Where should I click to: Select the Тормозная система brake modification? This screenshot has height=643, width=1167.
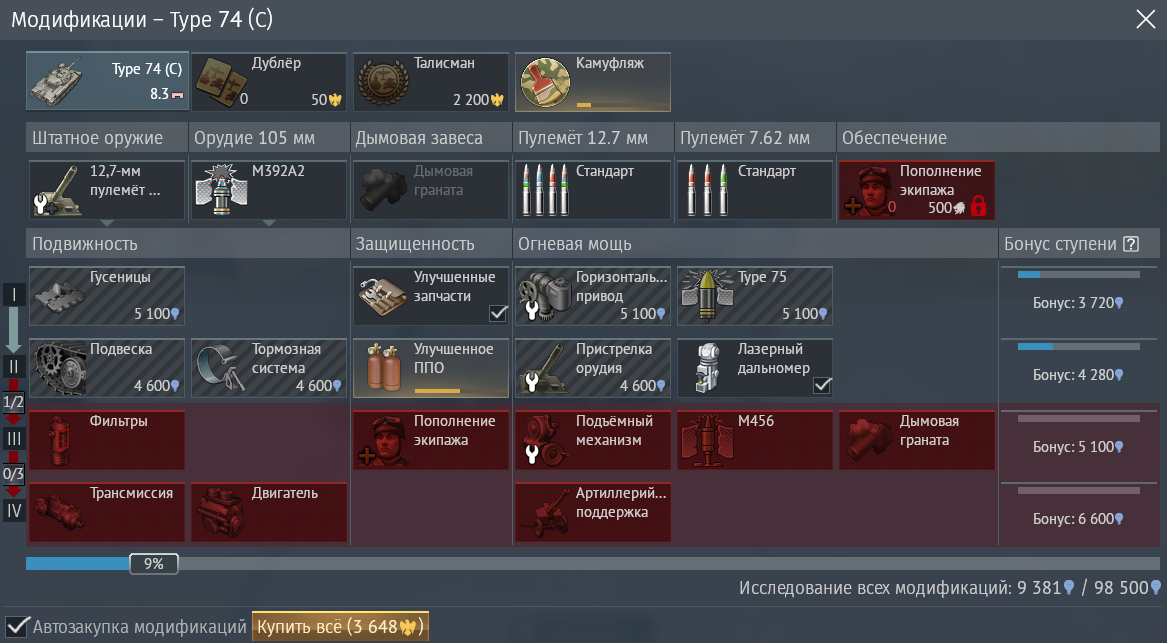(x=269, y=368)
